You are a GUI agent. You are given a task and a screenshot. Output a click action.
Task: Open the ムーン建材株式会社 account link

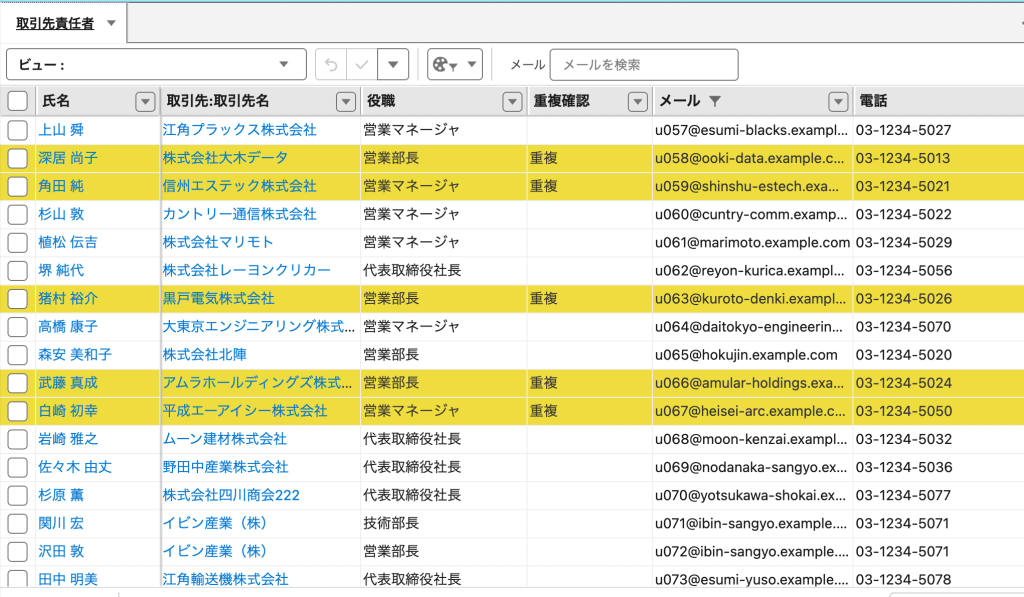224,439
